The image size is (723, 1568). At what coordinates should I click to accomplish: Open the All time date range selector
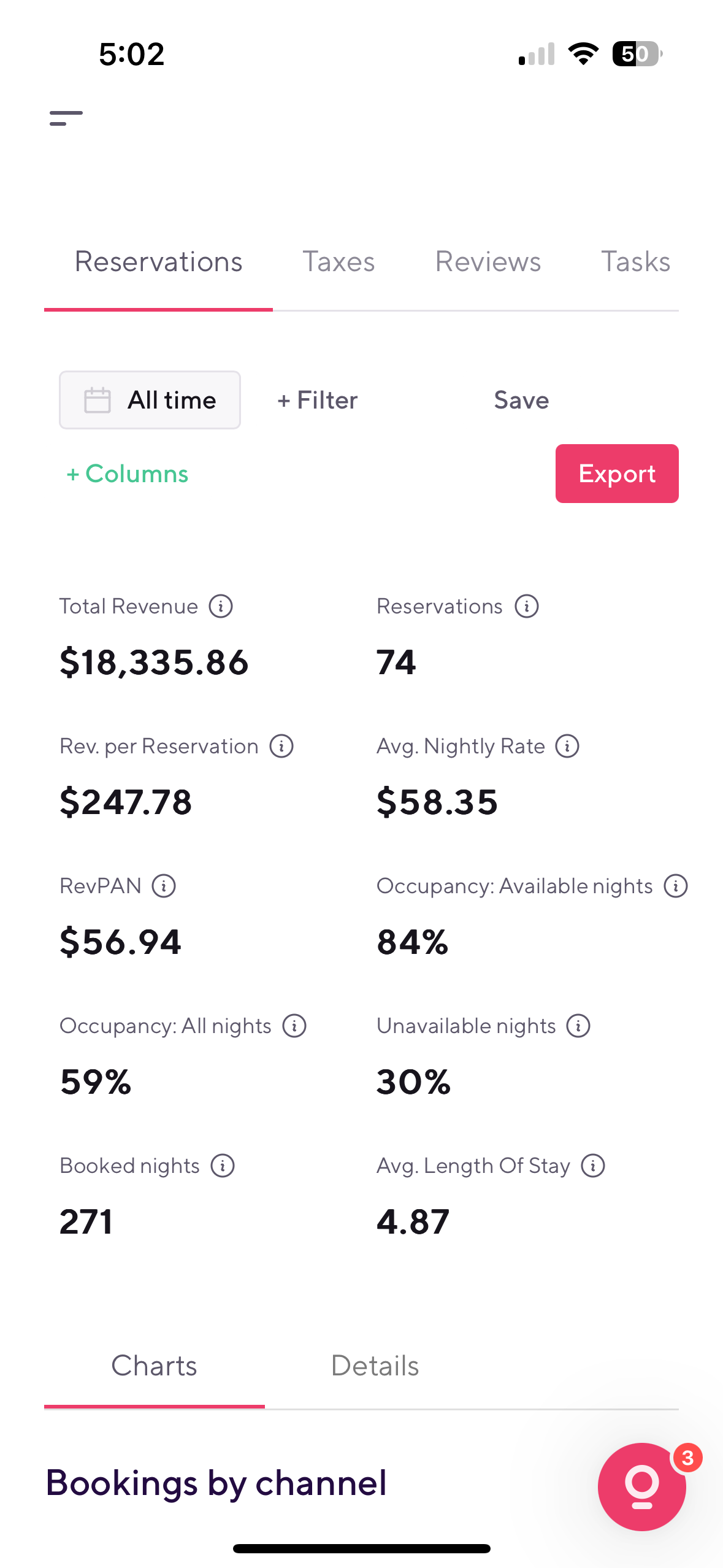coord(150,400)
